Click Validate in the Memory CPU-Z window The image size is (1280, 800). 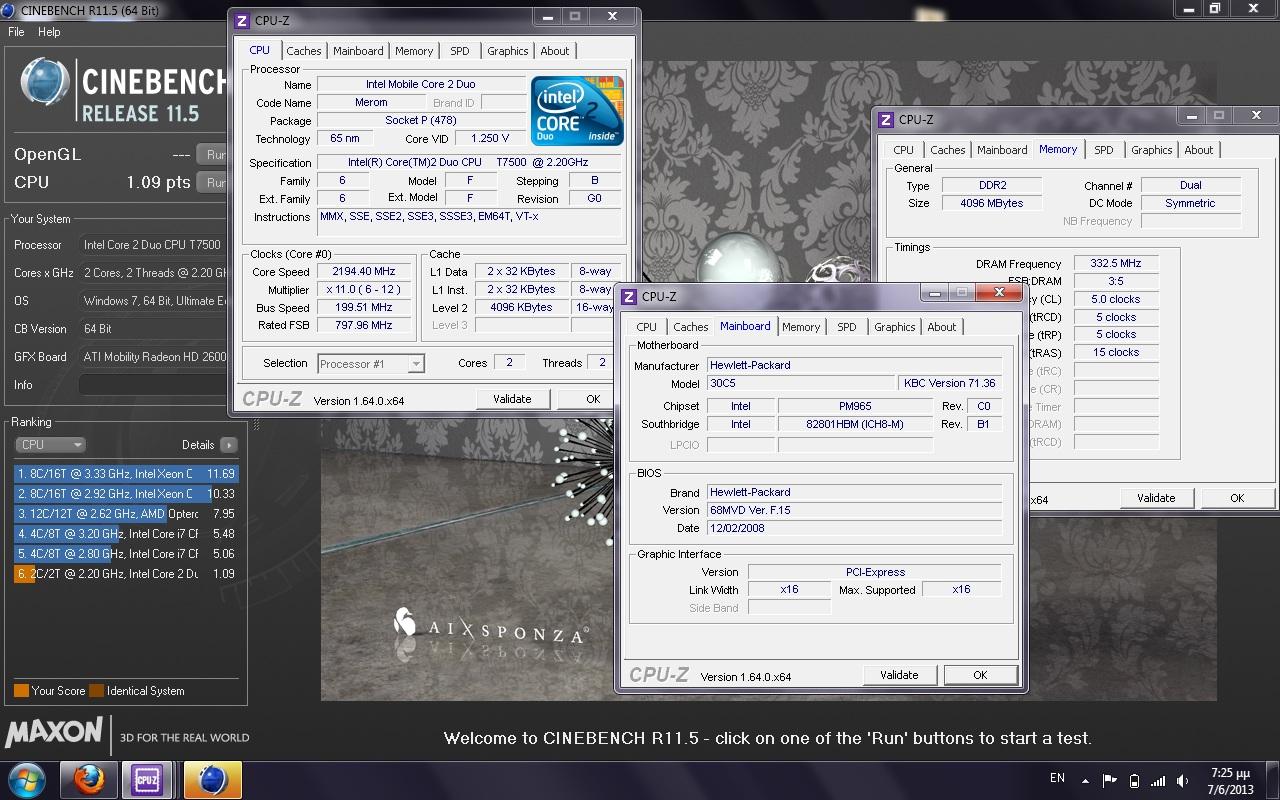[1156, 498]
